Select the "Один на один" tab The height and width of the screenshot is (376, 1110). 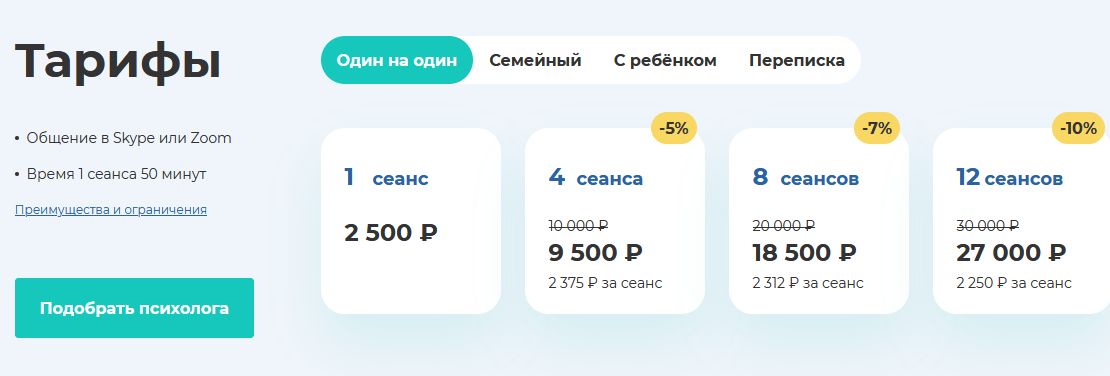[396, 60]
